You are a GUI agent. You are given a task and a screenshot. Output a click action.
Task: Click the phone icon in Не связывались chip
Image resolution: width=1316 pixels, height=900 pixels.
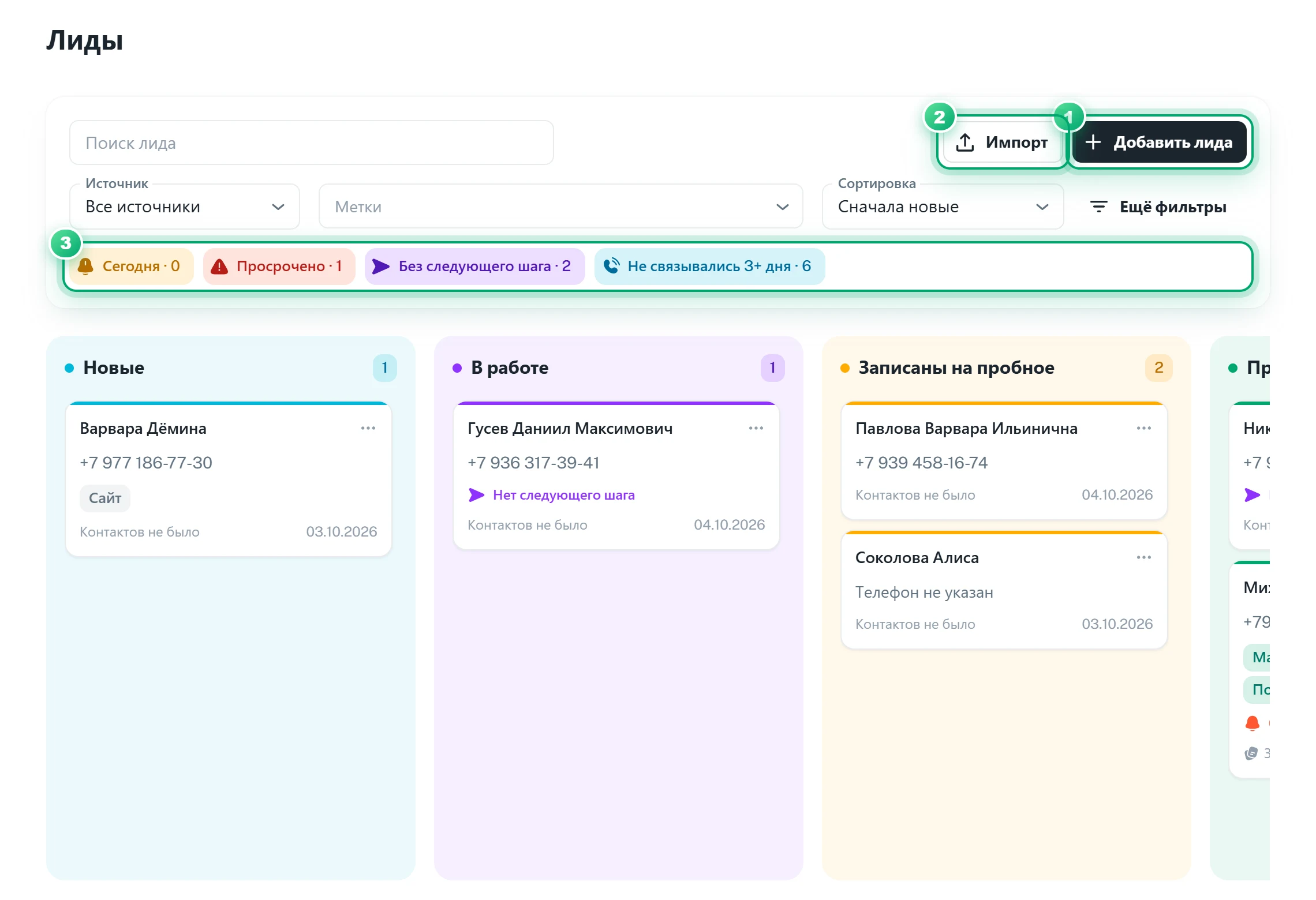(611, 266)
